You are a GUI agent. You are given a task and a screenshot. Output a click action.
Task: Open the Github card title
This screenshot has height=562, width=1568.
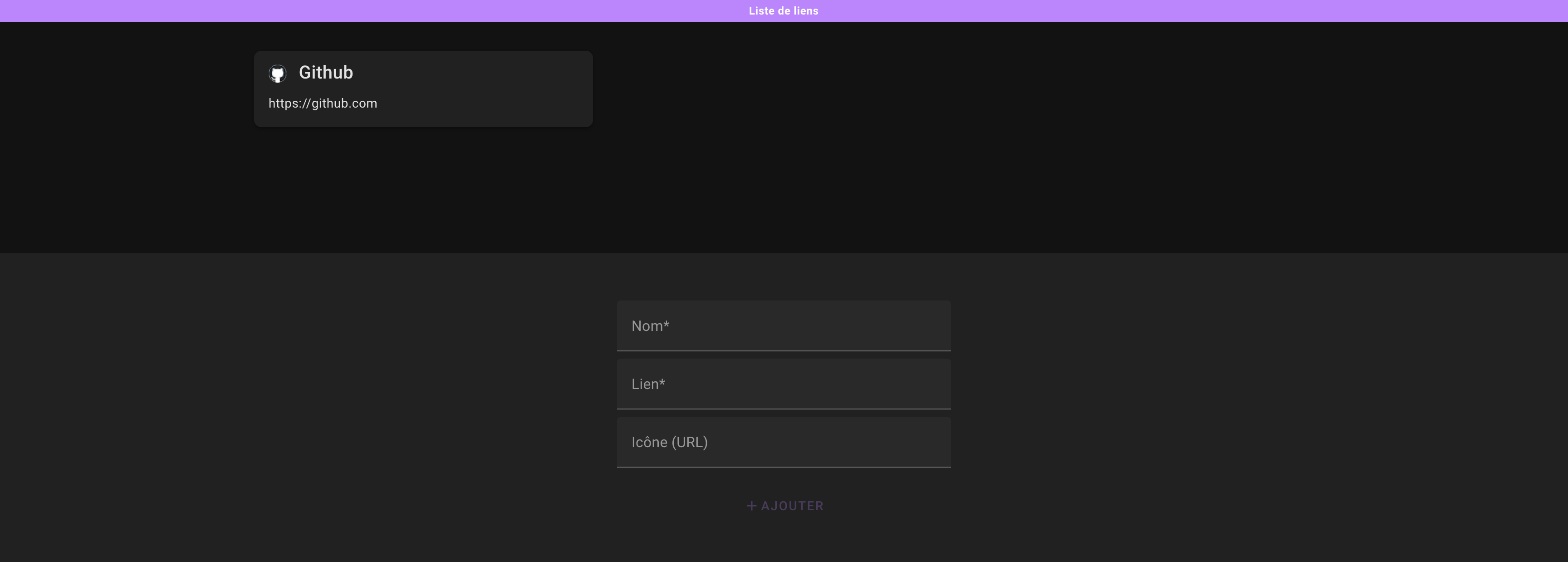(x=326, y=73)
